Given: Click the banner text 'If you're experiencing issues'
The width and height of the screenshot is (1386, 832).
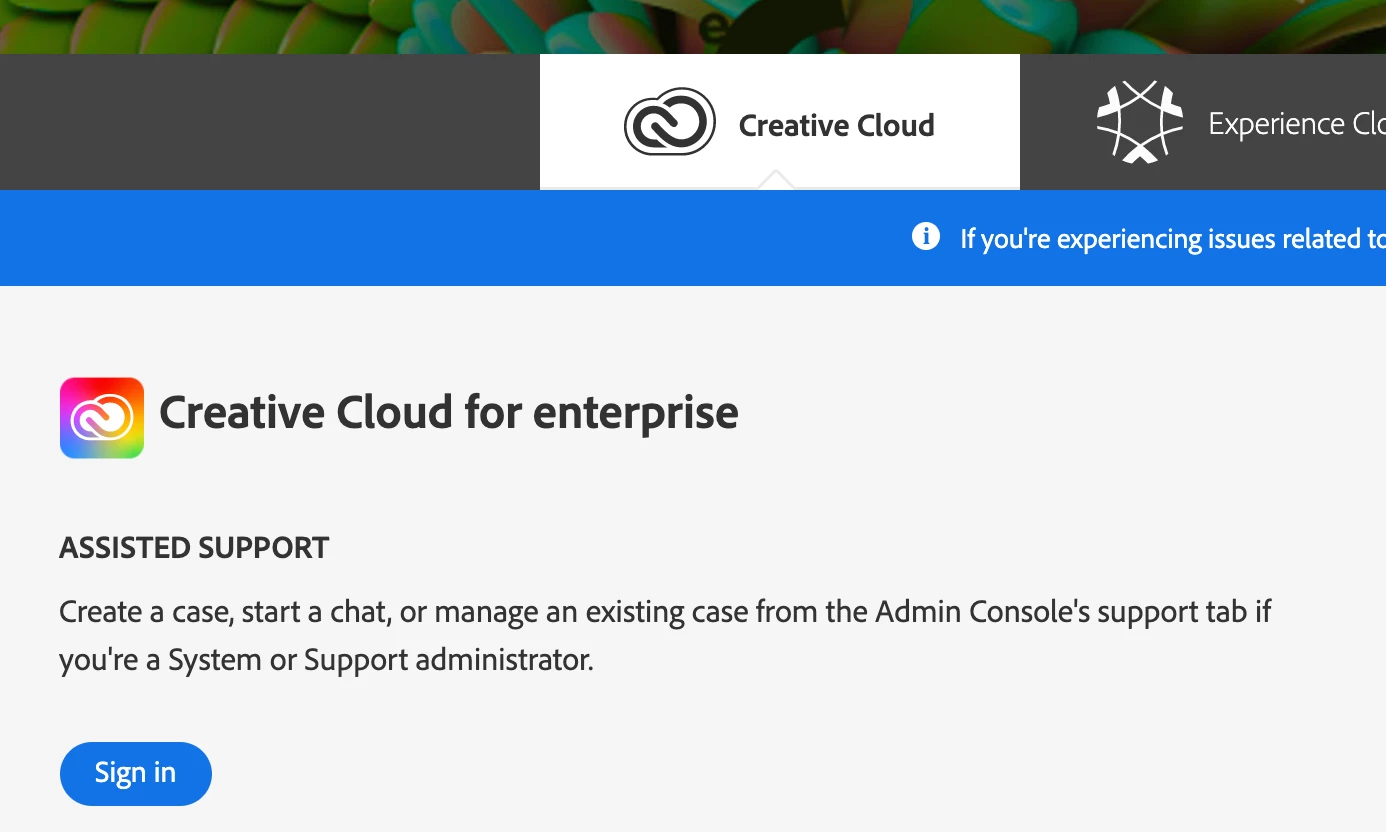Looking at the screenshot, I should click(x=1173, y=239).
